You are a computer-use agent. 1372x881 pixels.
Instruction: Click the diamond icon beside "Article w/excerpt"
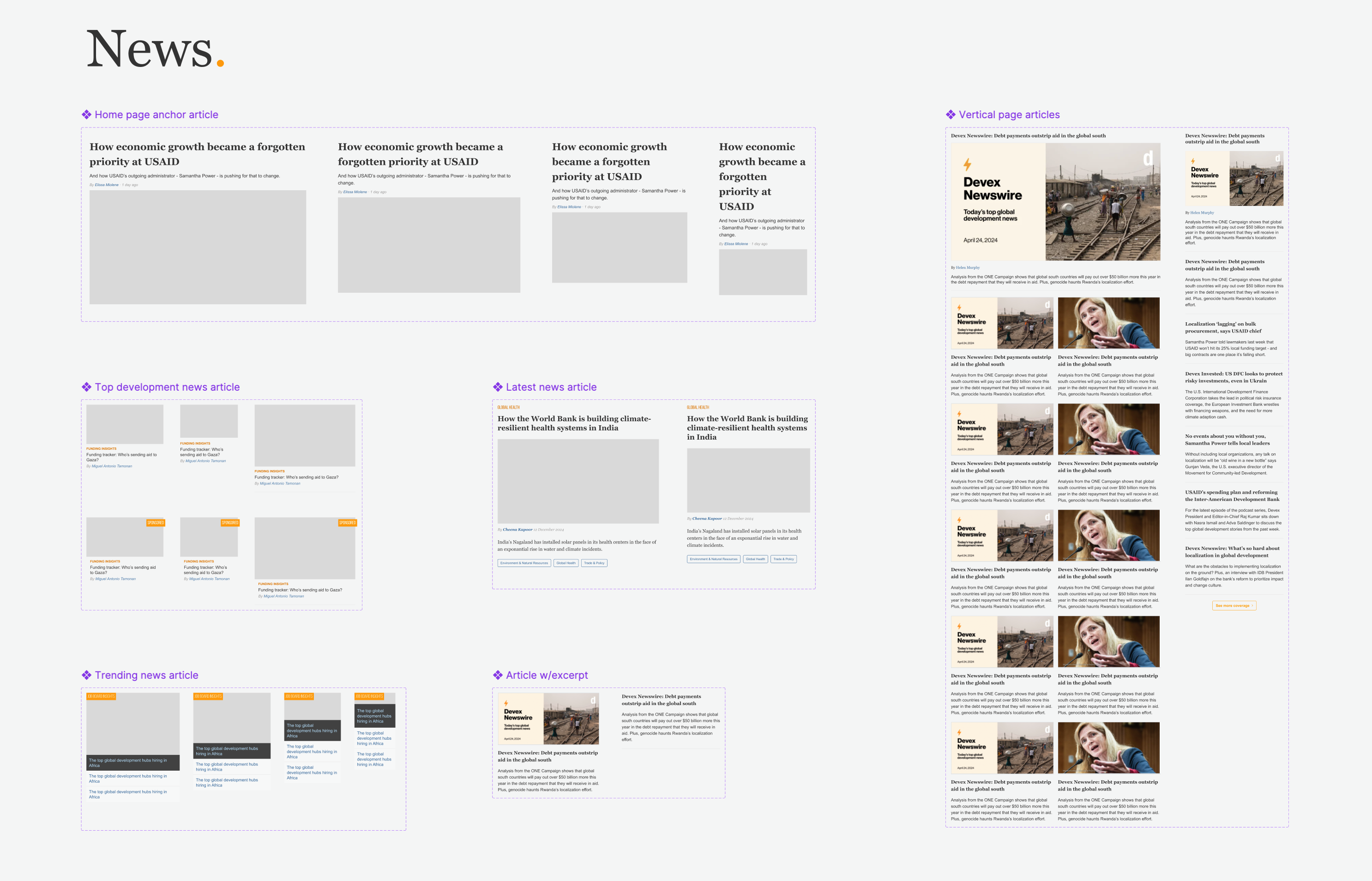click(x=498, y=675)
